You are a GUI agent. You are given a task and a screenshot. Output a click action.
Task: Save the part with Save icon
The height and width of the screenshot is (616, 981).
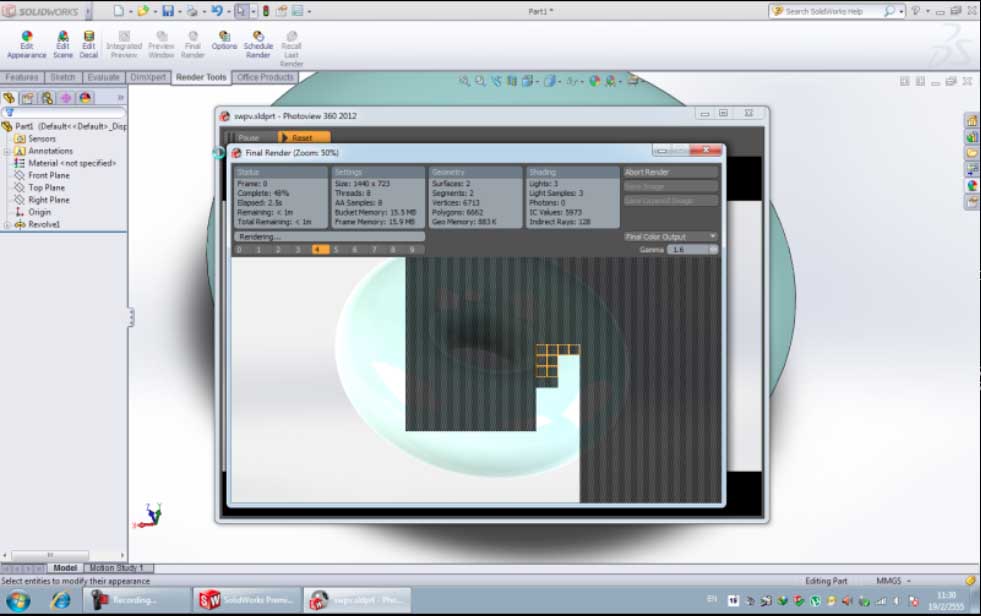pos(168,11)
